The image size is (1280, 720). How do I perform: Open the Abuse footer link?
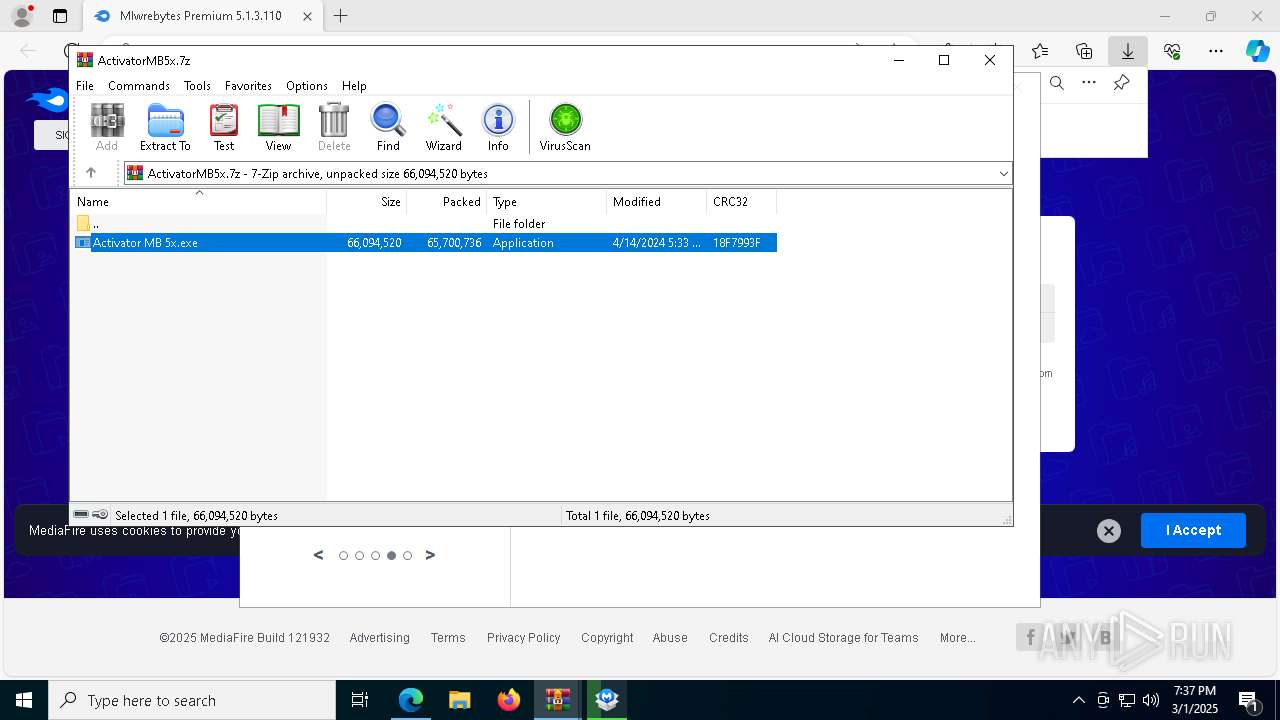pyautogui.click(x=670, y=638)
